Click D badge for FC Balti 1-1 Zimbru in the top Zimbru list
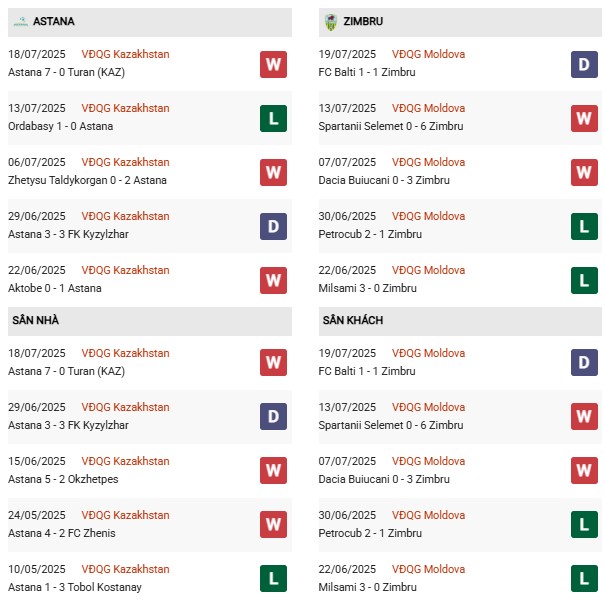This screenshot has height=601, width=605. click(x=584, y=65)
